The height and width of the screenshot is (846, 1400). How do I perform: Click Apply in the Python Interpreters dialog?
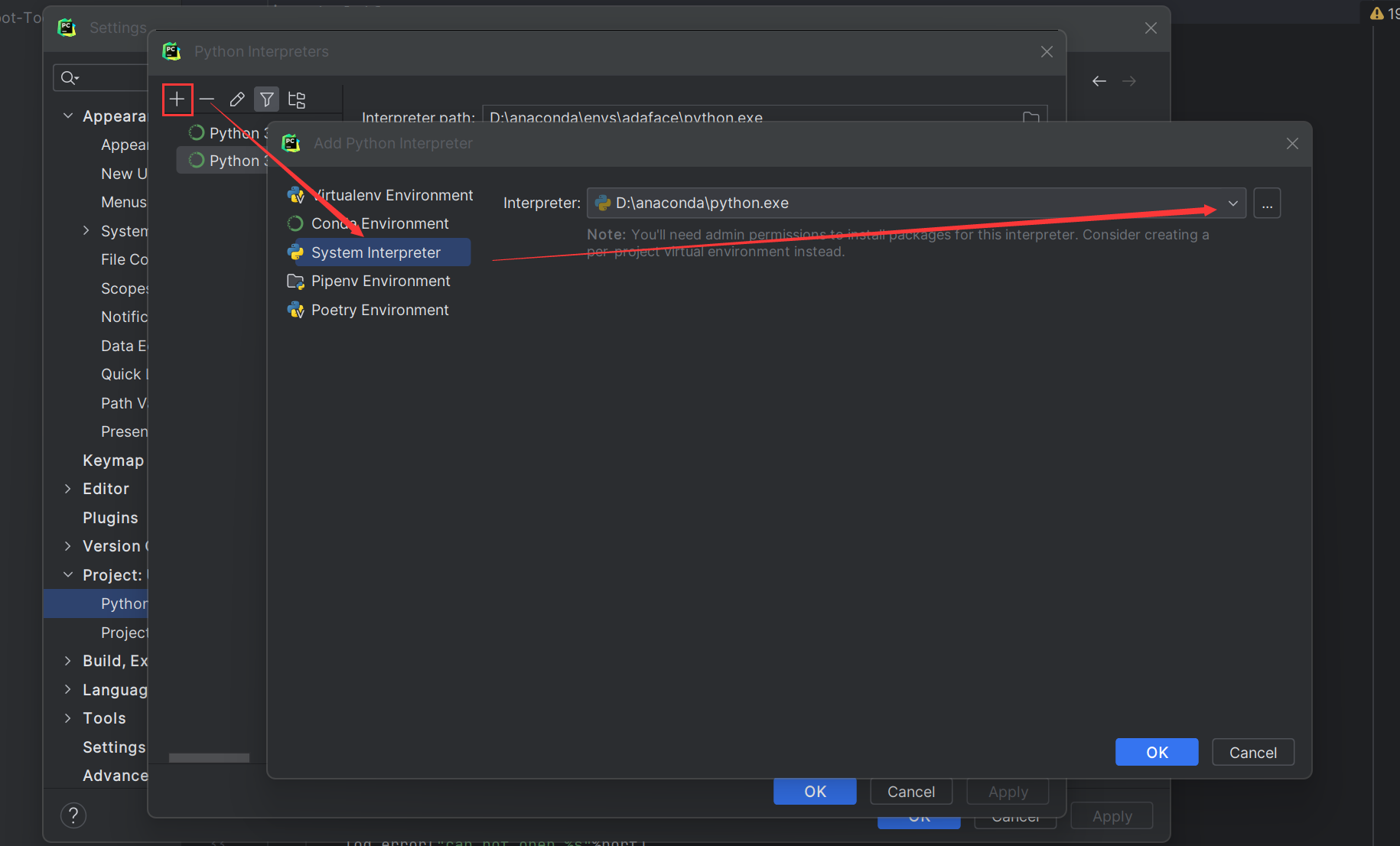point(1008,792)
